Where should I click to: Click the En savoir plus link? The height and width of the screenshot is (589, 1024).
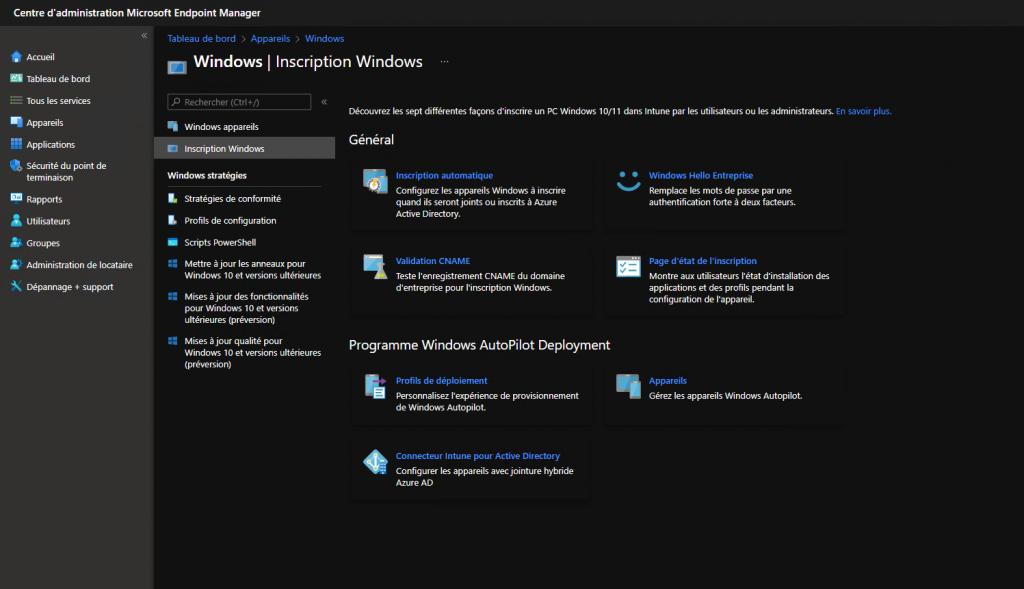pyautogui.click(x=863, y=111)
